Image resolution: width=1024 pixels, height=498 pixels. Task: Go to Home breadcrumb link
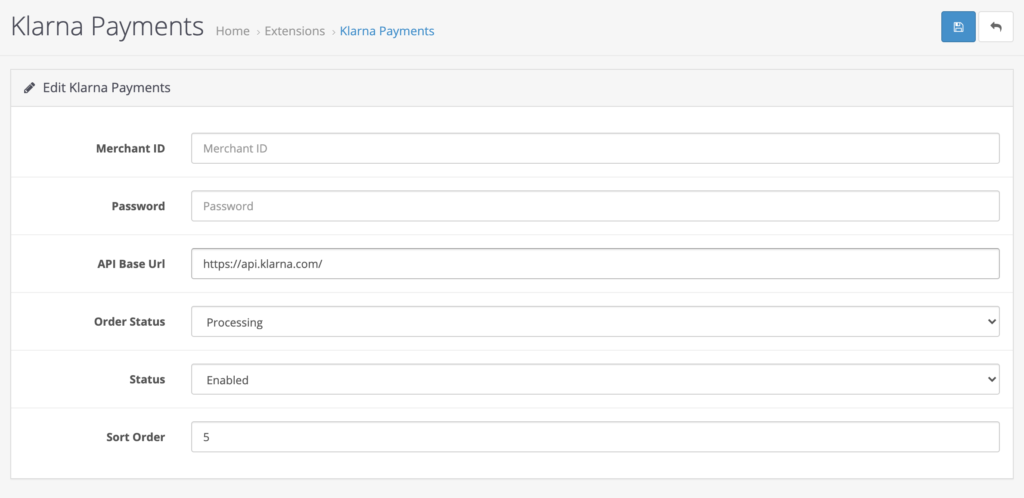[232, 31]
